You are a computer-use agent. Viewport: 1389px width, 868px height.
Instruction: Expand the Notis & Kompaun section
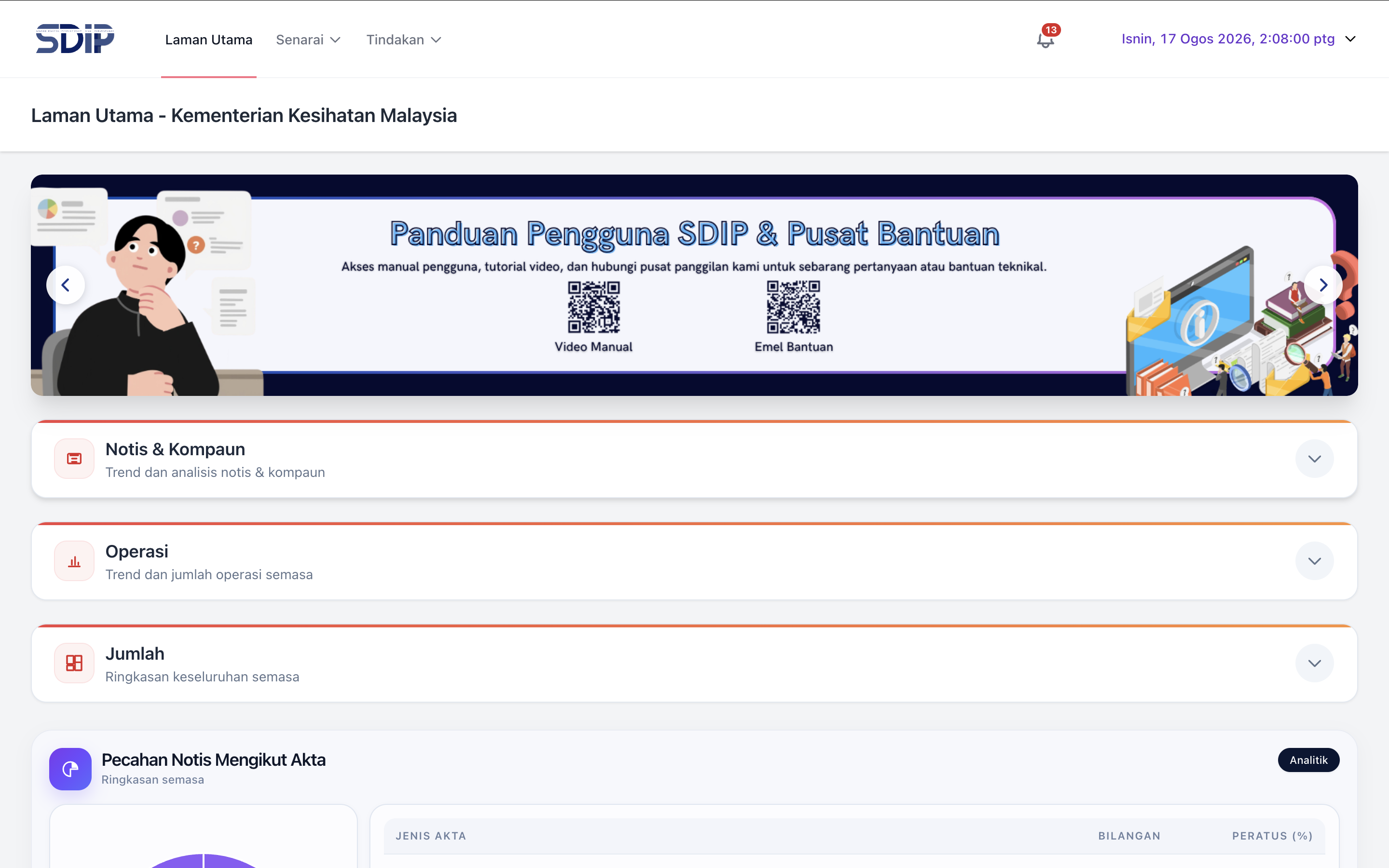tap(1314, 459)
